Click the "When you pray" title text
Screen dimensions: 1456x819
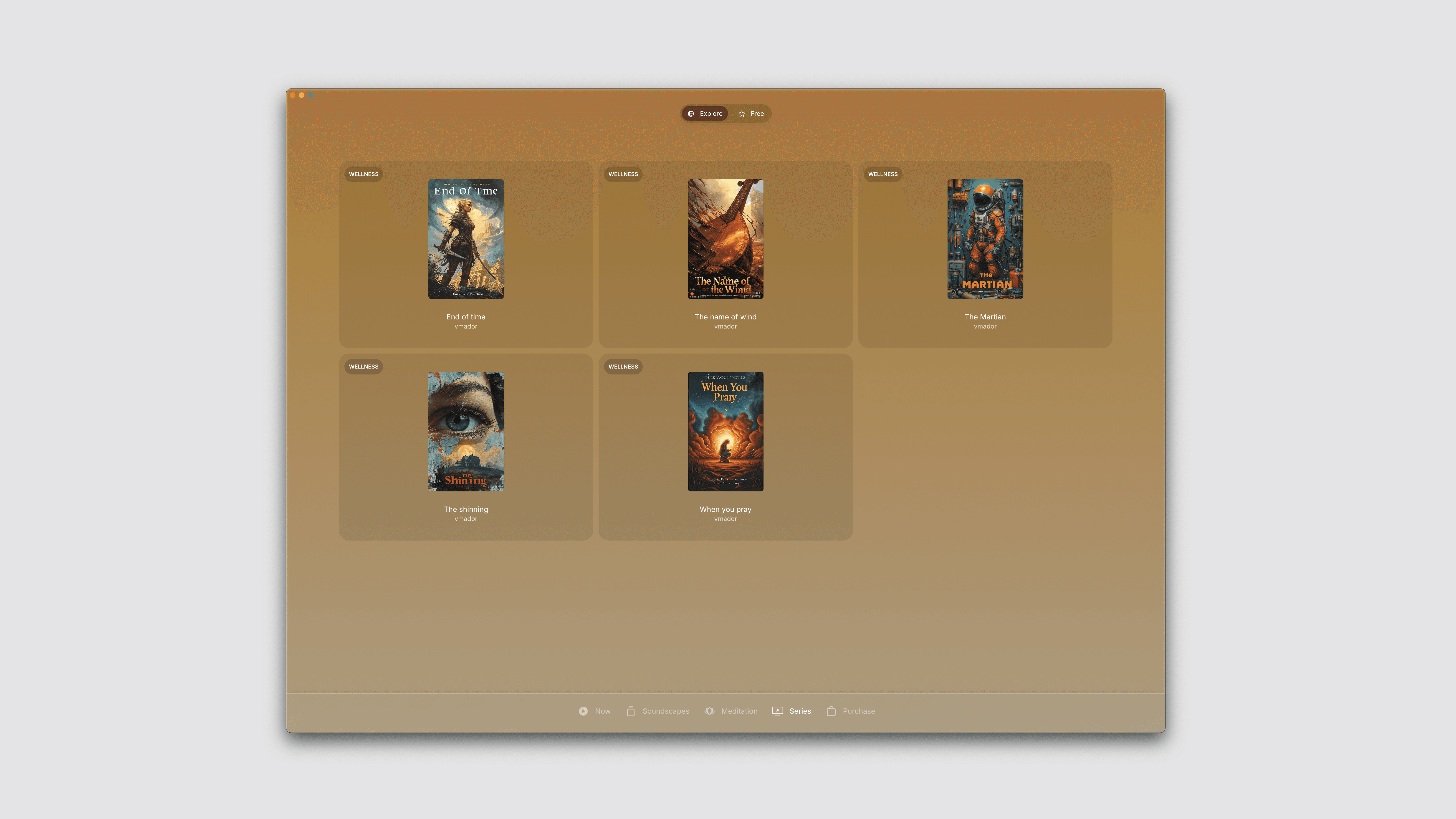(725, 509)
